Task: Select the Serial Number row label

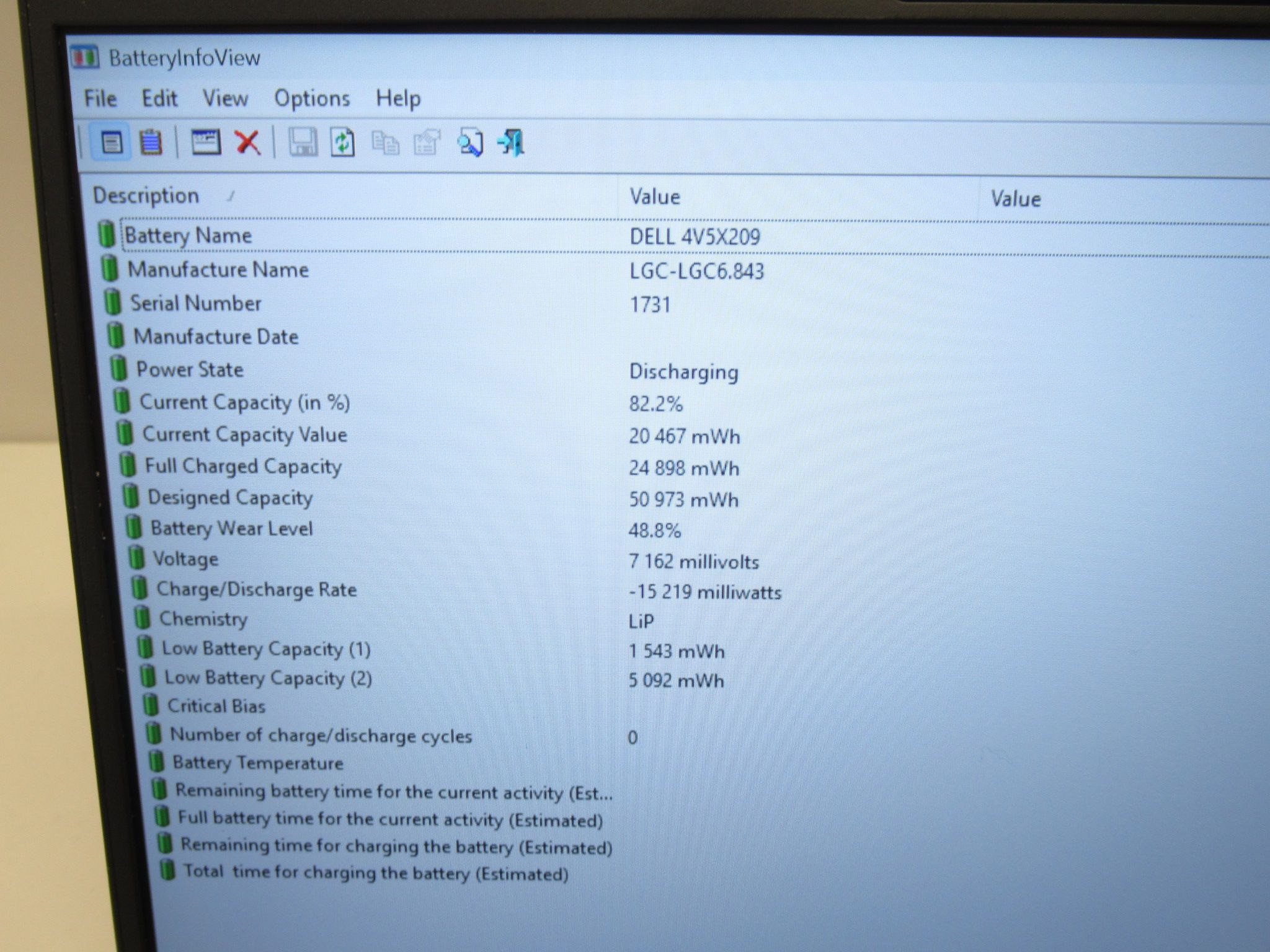Action: 196,303
